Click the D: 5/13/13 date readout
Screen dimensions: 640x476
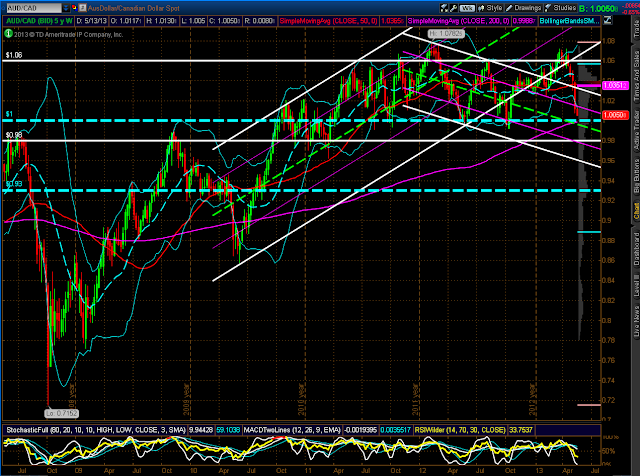(91, 21)
